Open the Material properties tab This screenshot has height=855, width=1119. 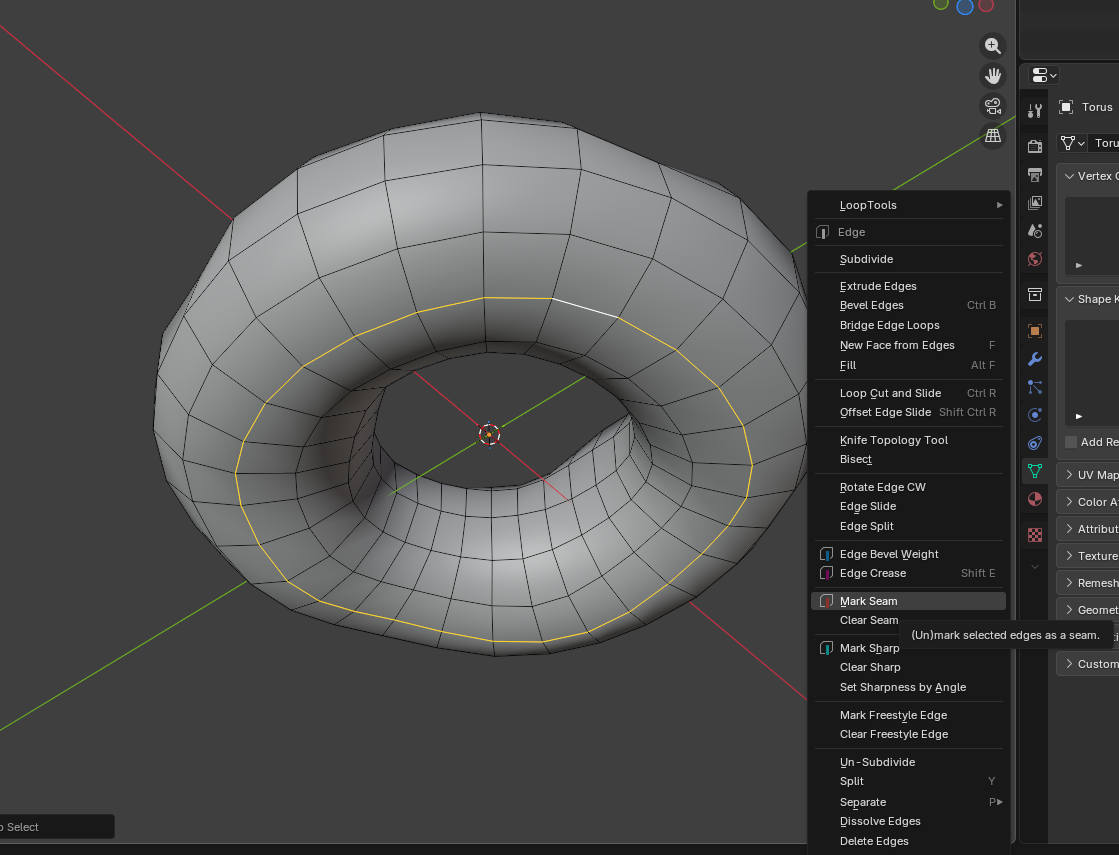click(1035, 499)
